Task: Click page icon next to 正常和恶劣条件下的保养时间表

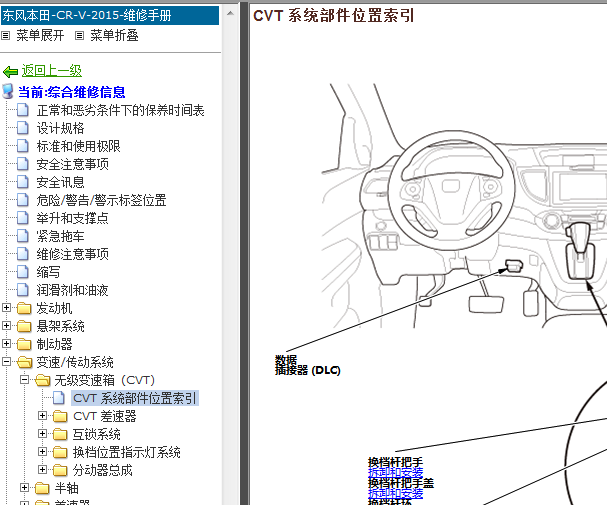Action: pos(23,110)
